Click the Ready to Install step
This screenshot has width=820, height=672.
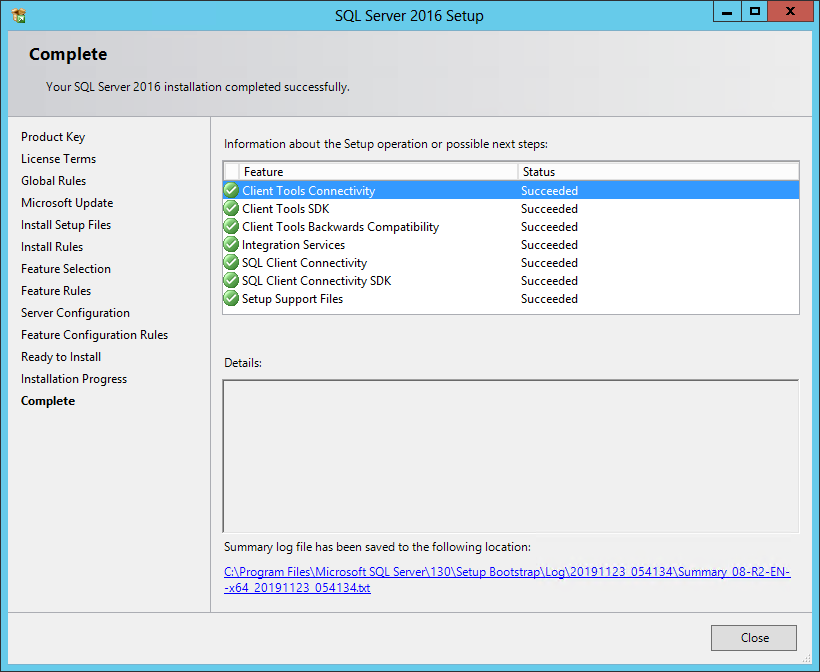61,357
